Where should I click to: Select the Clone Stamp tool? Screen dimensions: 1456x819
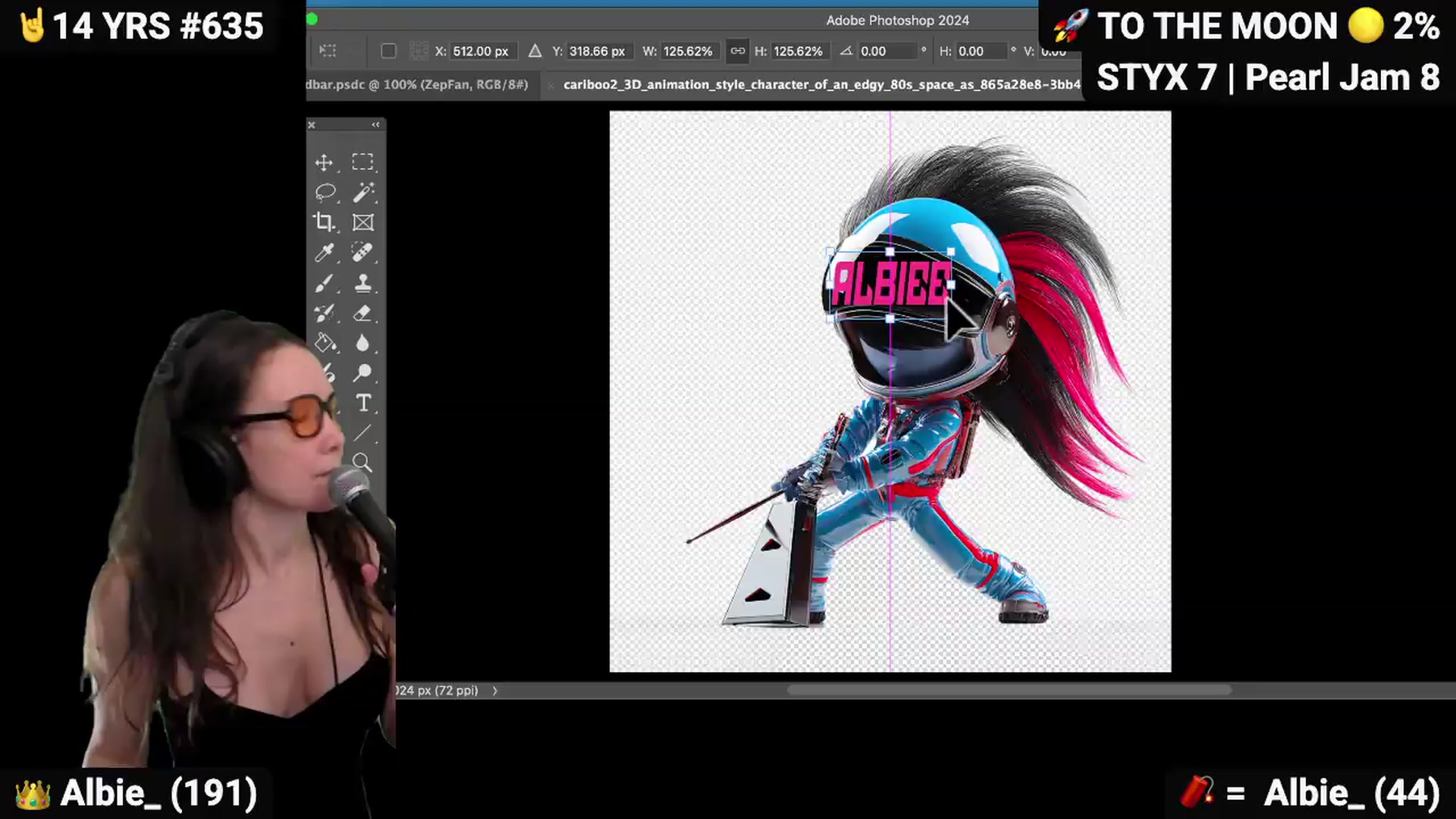[362, 283]
